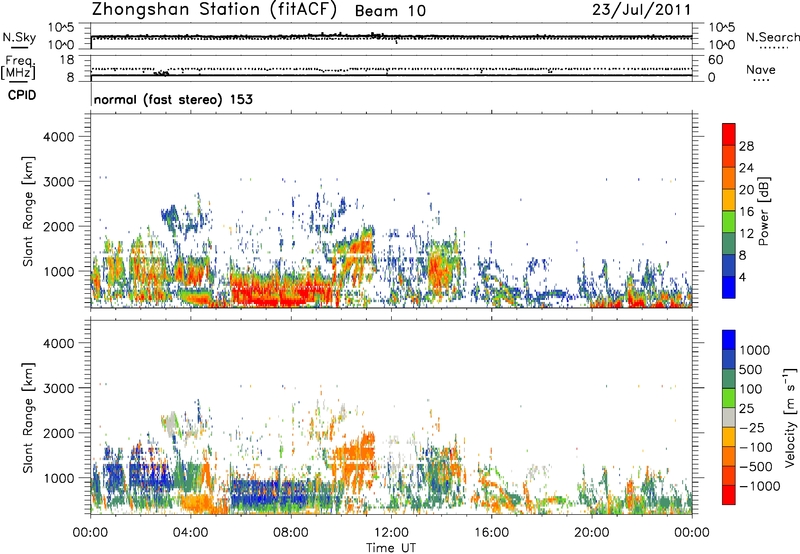Click the "16:00" time axis label
This screenshot has width=800, height=554.
491,533
